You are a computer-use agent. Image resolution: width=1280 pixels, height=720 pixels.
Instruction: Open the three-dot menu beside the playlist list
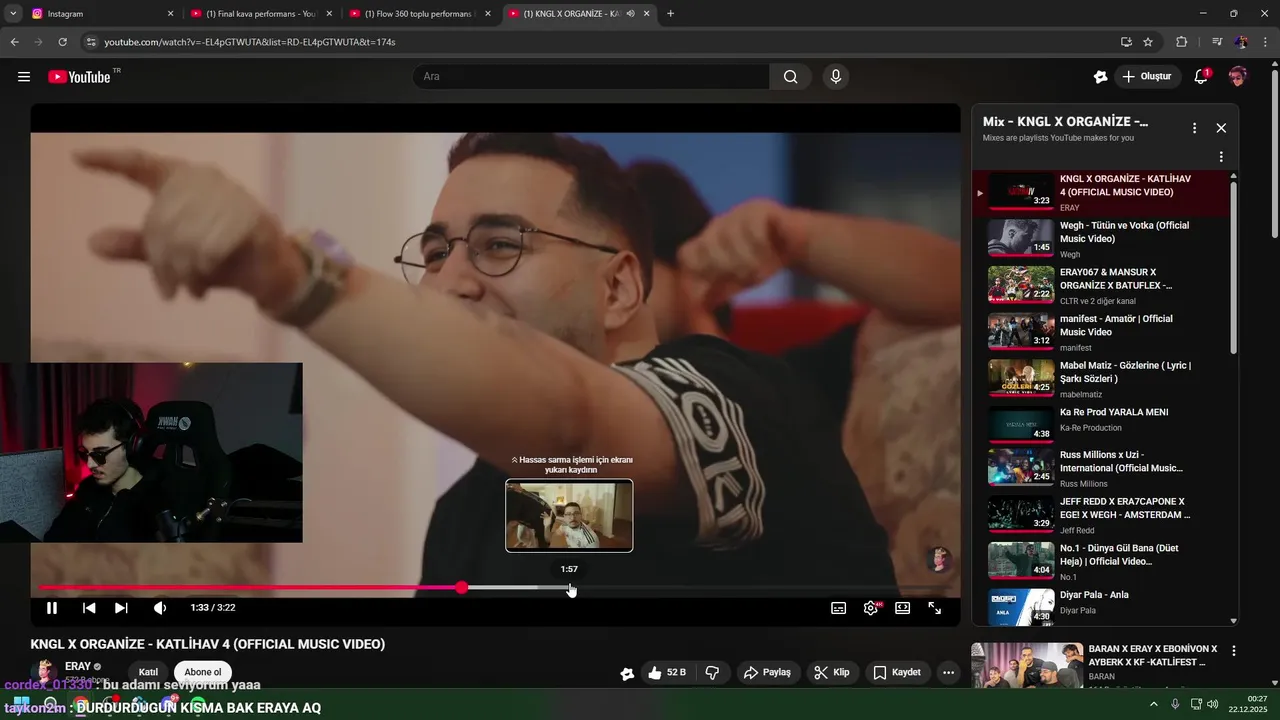click(x=1221, y=157)
